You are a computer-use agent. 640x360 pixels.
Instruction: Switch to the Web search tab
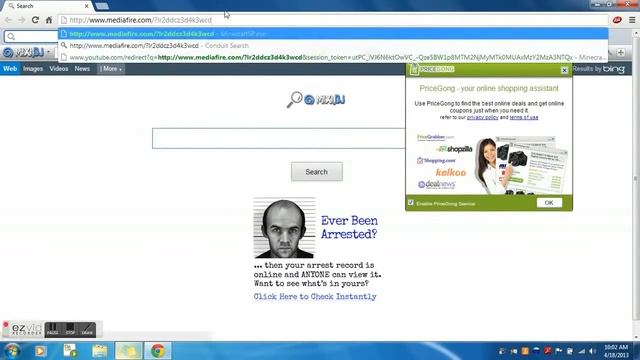[x=10, y=69]
